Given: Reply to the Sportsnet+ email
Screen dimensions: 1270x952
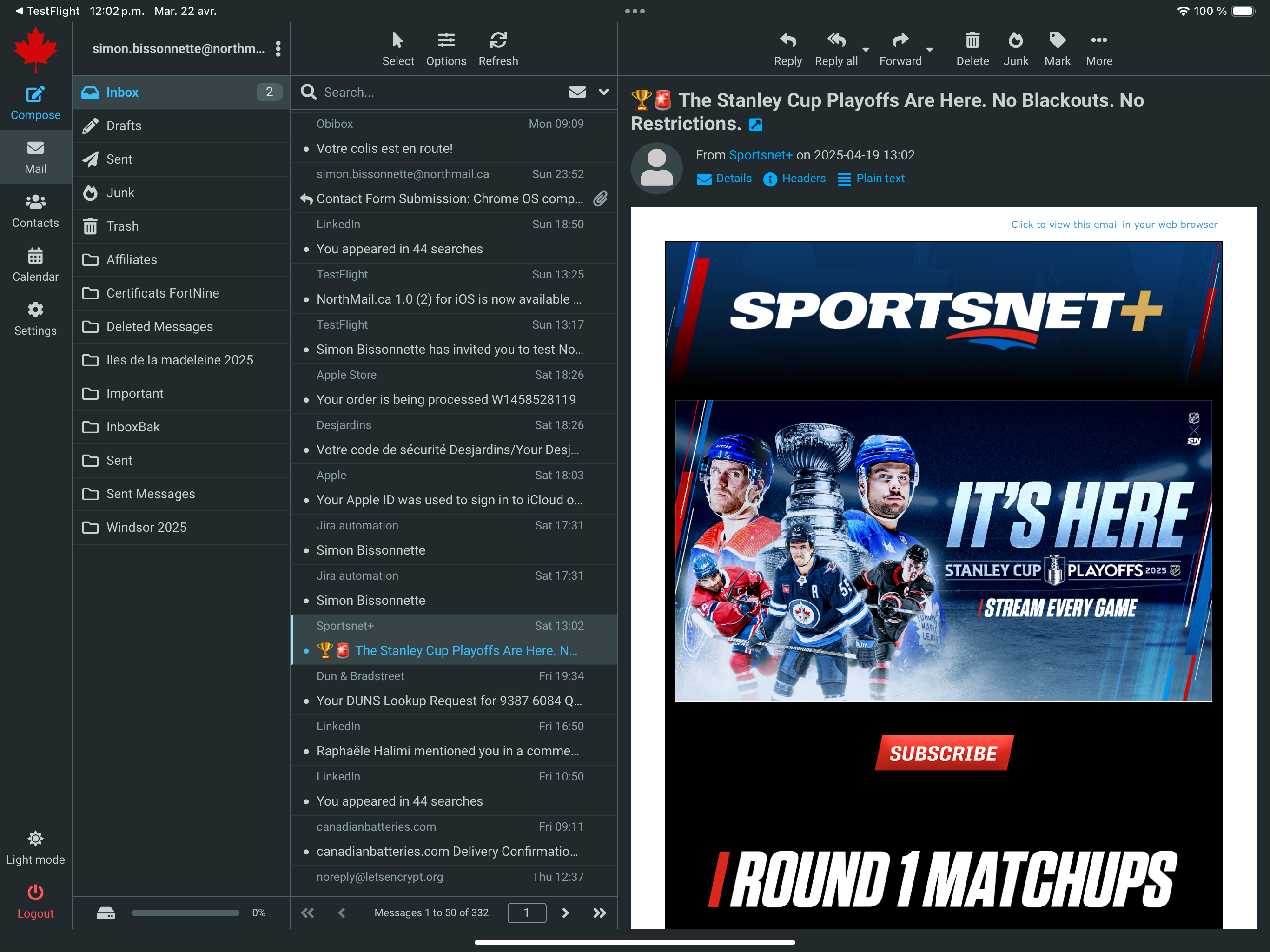Looking at the screenshot, I should click(x=788, y=49).
